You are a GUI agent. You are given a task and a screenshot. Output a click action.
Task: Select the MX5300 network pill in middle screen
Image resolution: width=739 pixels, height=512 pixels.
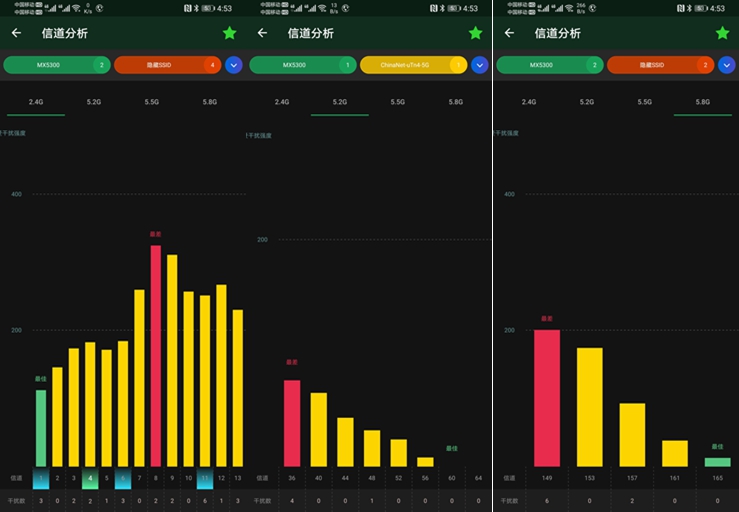[303, 65]
